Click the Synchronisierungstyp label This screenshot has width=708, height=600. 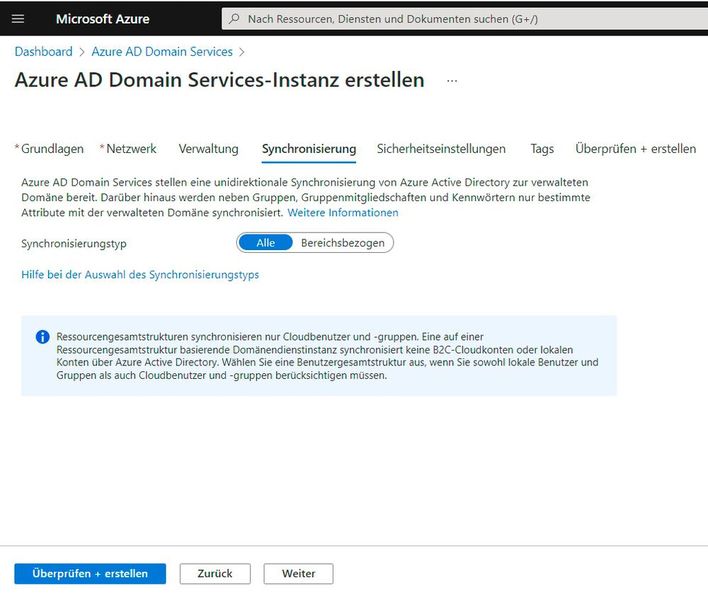(74, 244)
